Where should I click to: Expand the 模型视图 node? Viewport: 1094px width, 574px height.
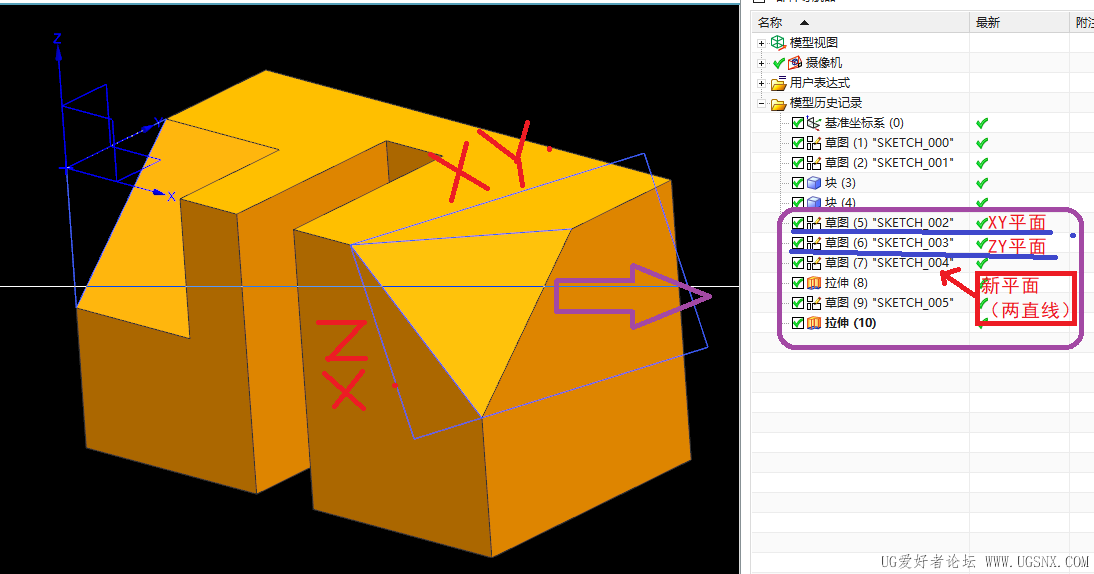(761, 43)
